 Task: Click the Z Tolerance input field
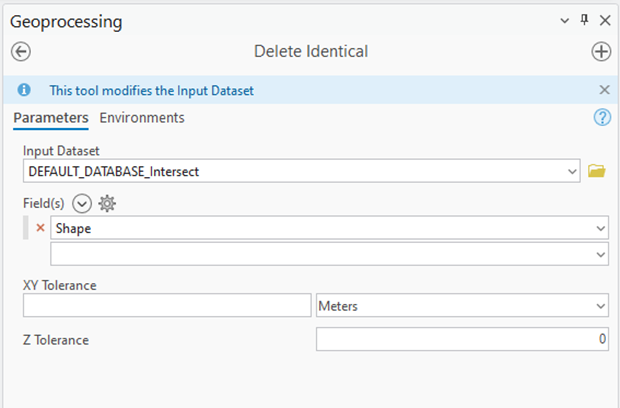coord(462,340)
